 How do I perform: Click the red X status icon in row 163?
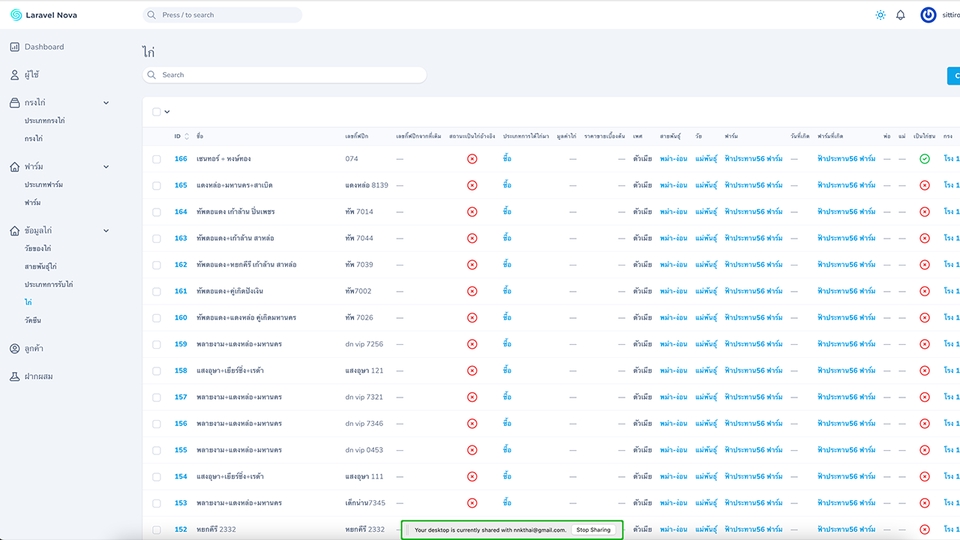point(472,238)
